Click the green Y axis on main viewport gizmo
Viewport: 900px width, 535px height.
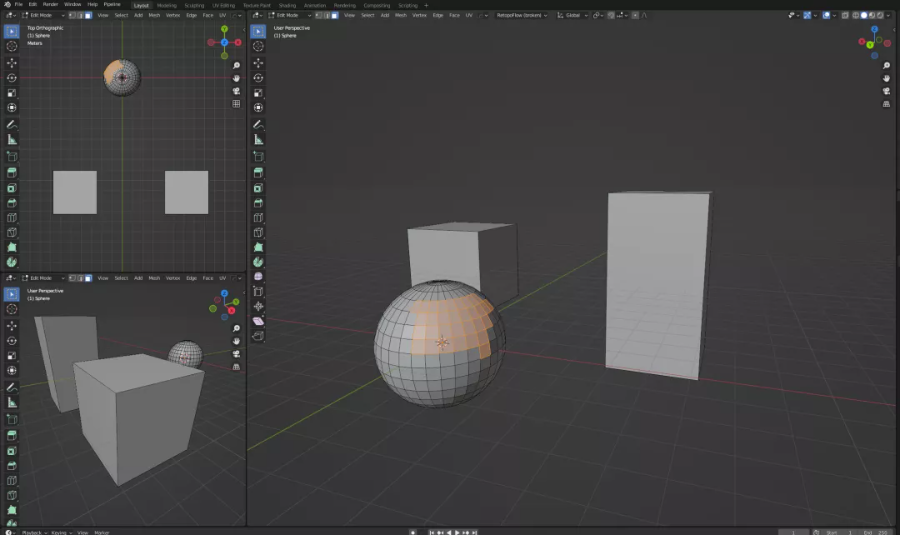point(872,46)
